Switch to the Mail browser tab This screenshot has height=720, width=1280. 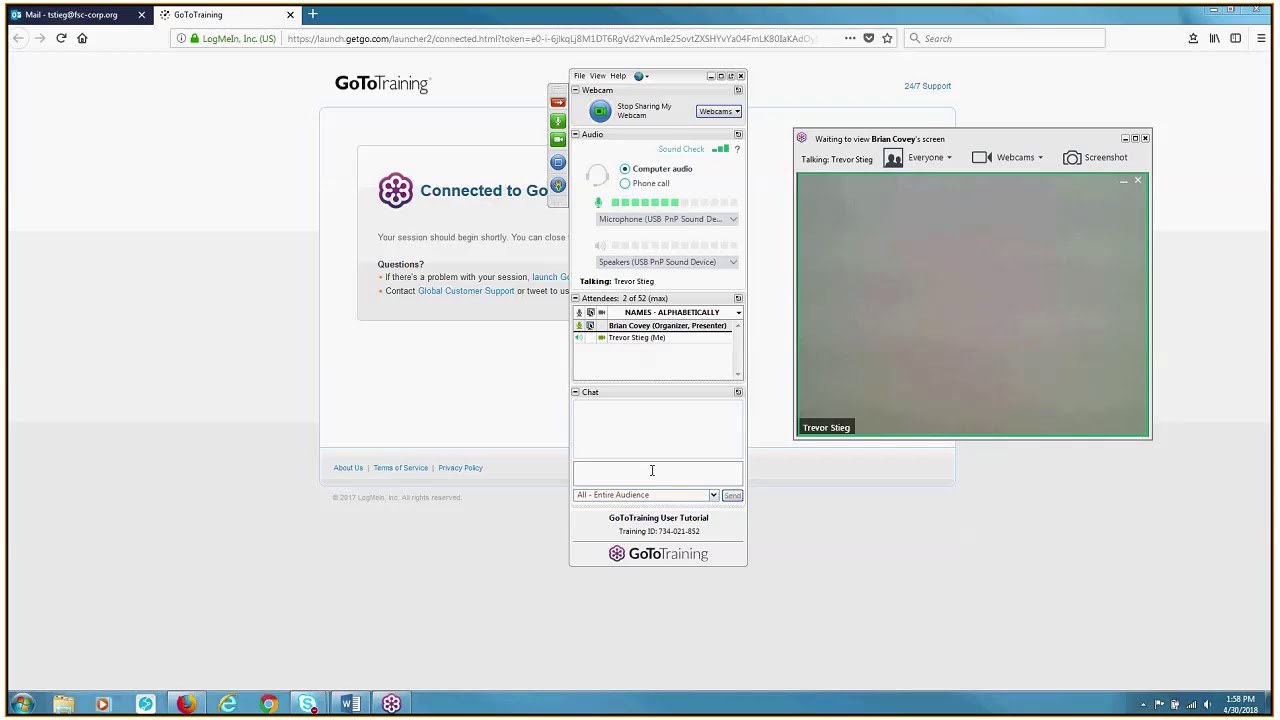(78, 15)
